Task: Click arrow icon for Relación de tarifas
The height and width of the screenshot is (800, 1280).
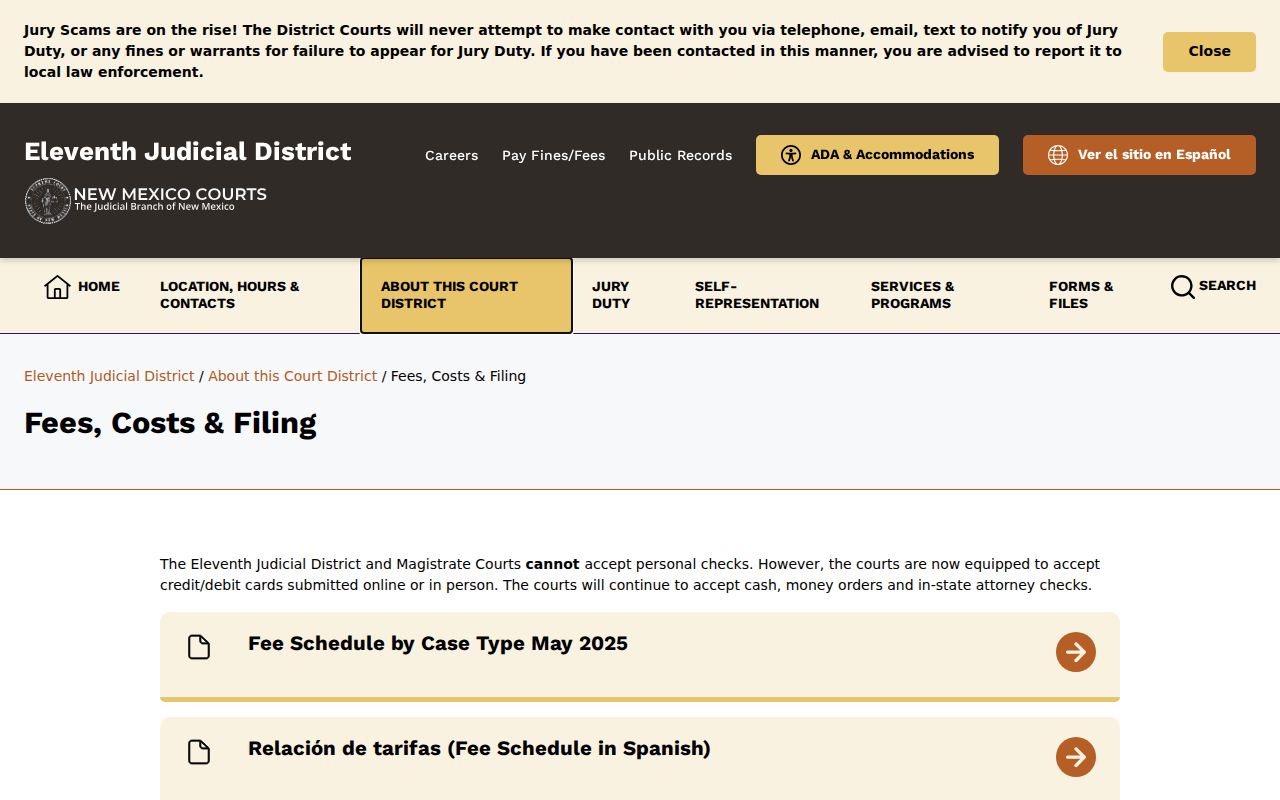Action: [x=1076, y=757]
